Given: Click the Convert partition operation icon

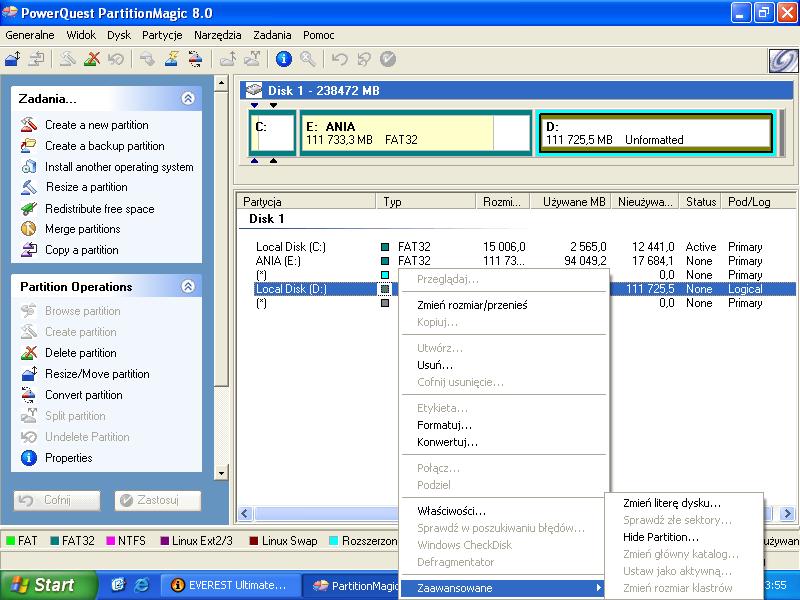Looking at the screenshot, I should (29, 394).
